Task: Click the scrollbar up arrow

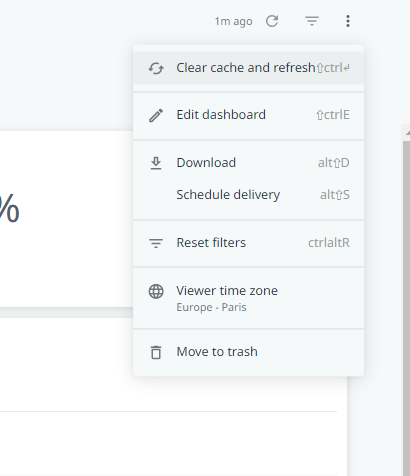Action: (407, 133)
